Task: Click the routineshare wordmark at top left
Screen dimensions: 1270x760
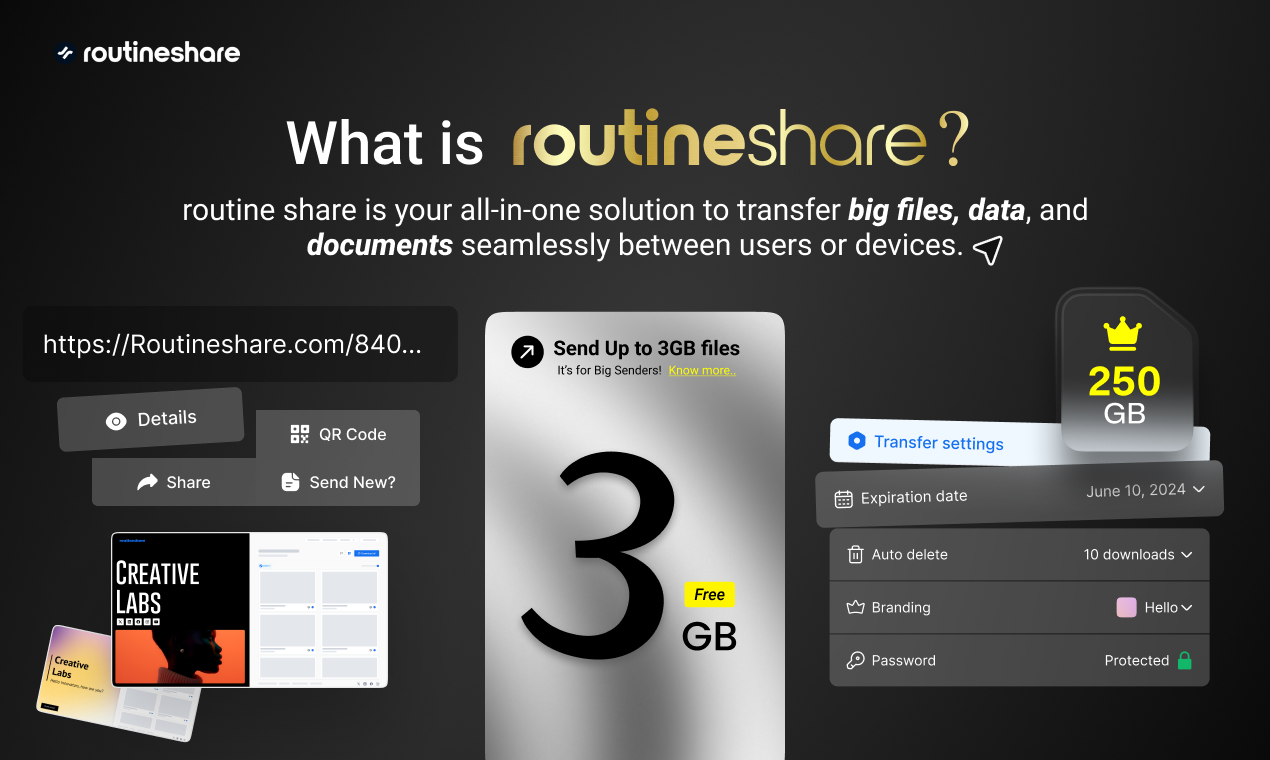Action: (x=161, y=52)
